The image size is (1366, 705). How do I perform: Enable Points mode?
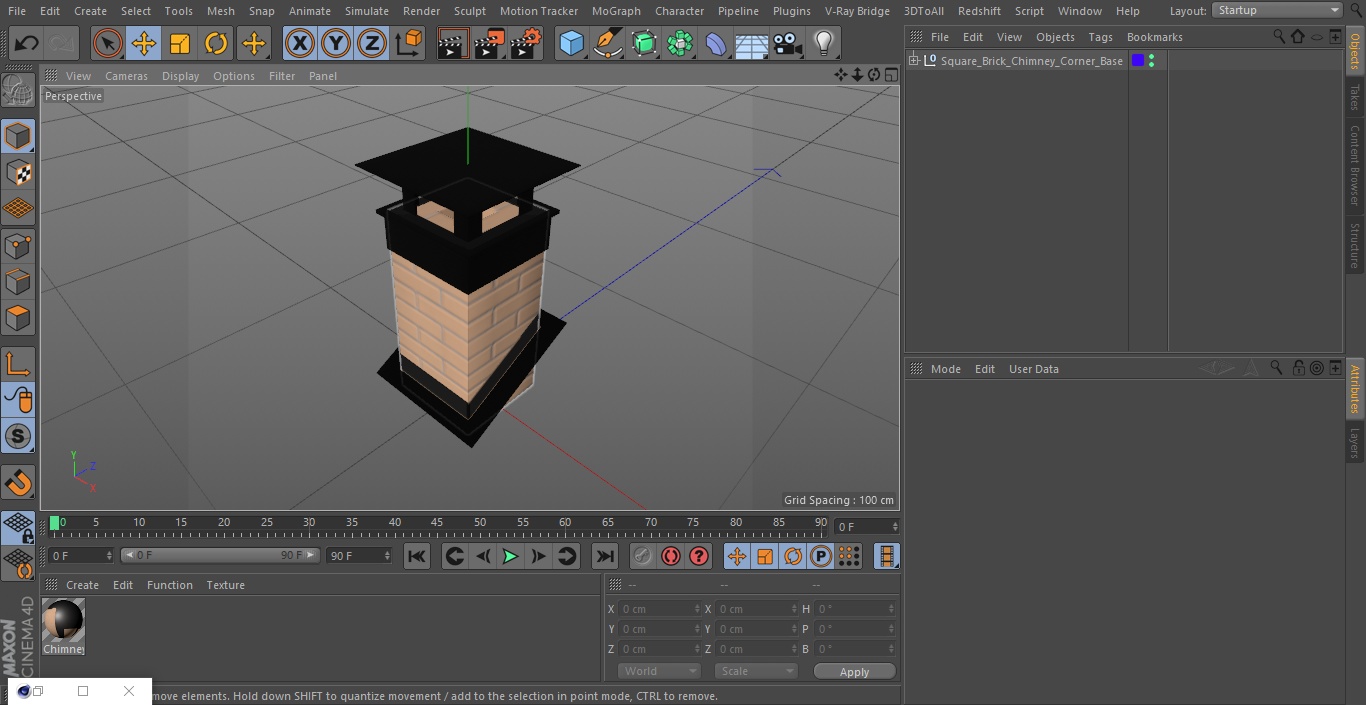point(18,246)
